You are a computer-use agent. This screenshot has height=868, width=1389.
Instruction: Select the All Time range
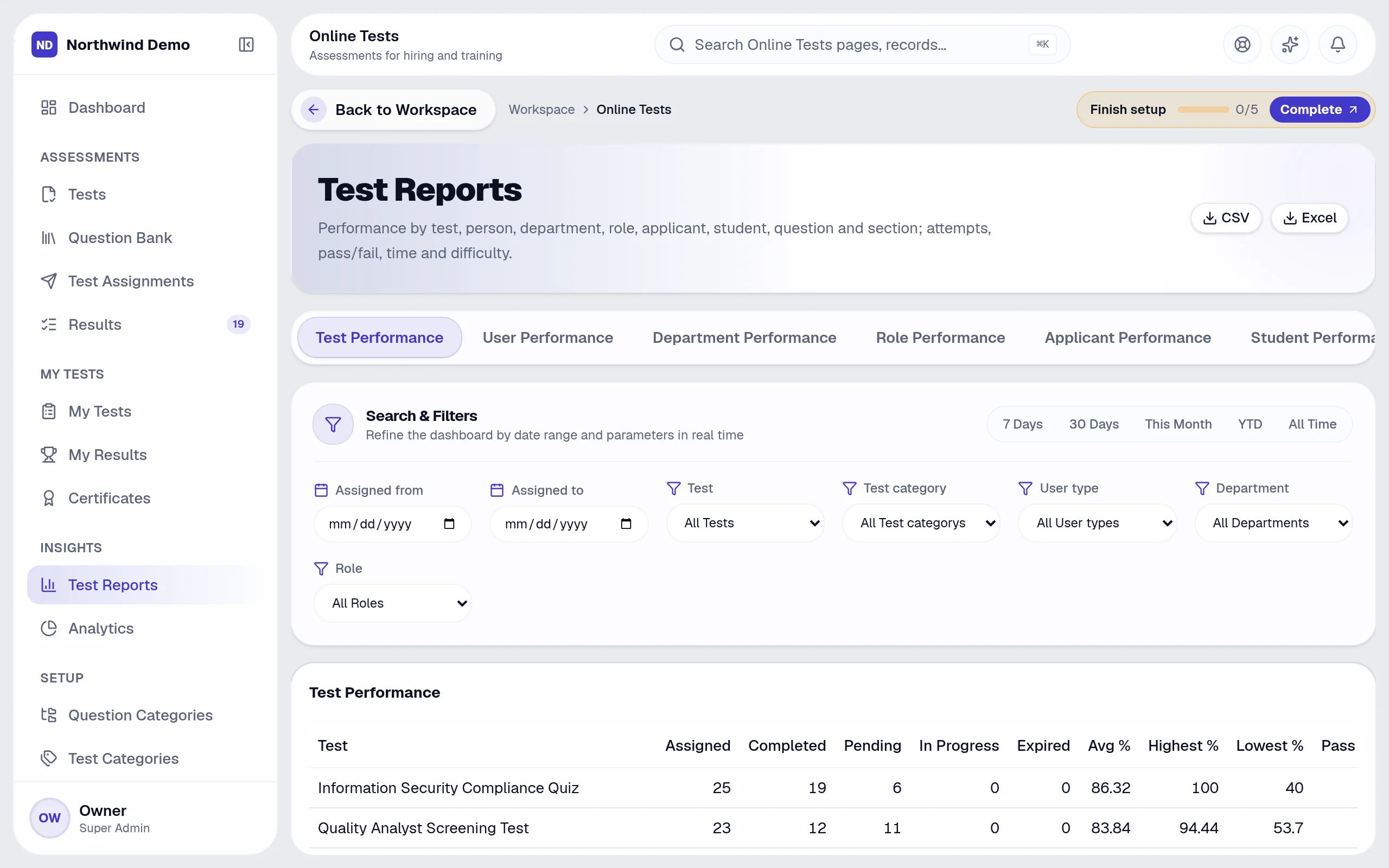[1312, 424]
